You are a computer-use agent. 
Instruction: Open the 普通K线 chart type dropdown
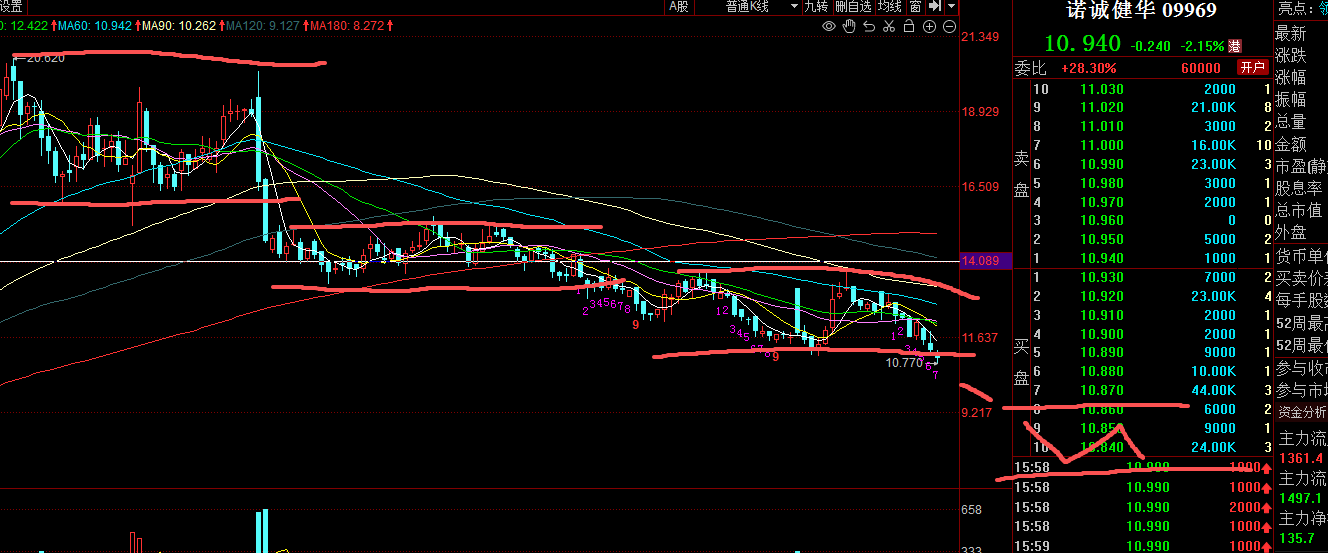[x=762, y=6]
